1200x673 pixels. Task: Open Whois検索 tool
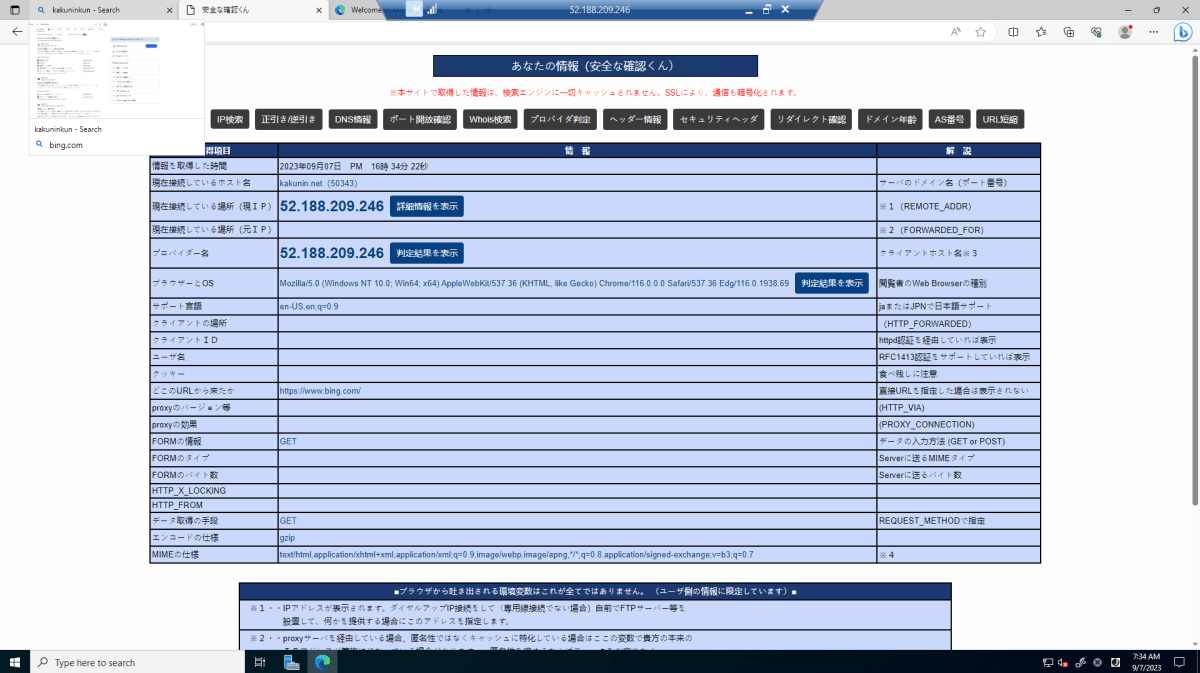pos(491,119)
